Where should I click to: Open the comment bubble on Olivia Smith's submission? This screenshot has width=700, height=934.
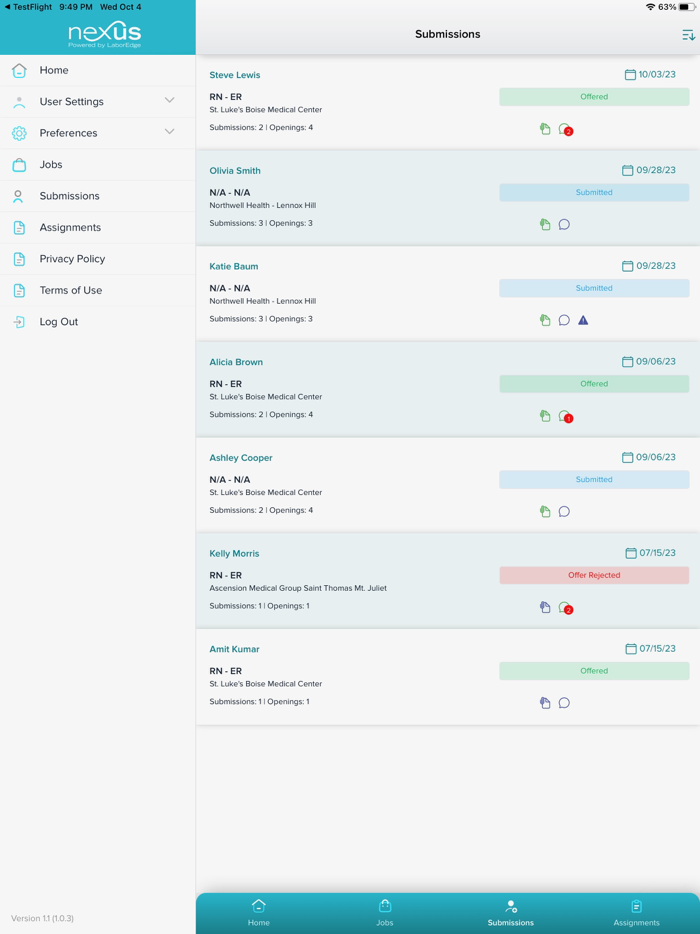[564, 224]
